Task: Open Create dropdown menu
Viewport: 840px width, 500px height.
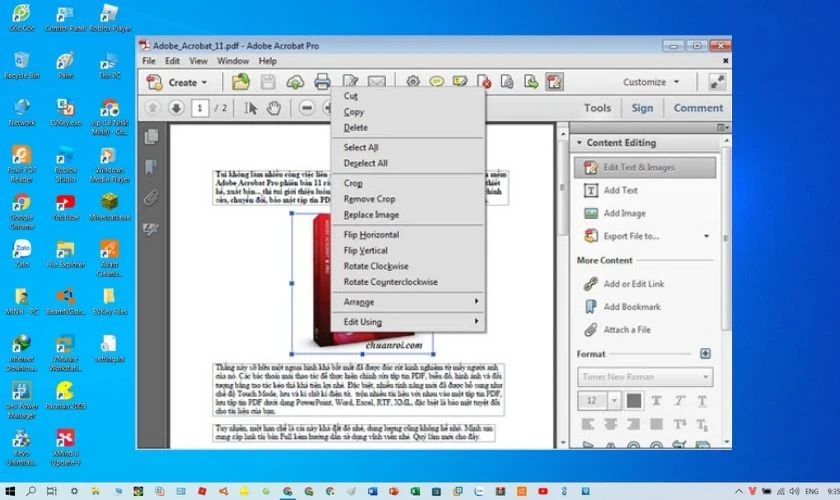Action: coord(177,82)
